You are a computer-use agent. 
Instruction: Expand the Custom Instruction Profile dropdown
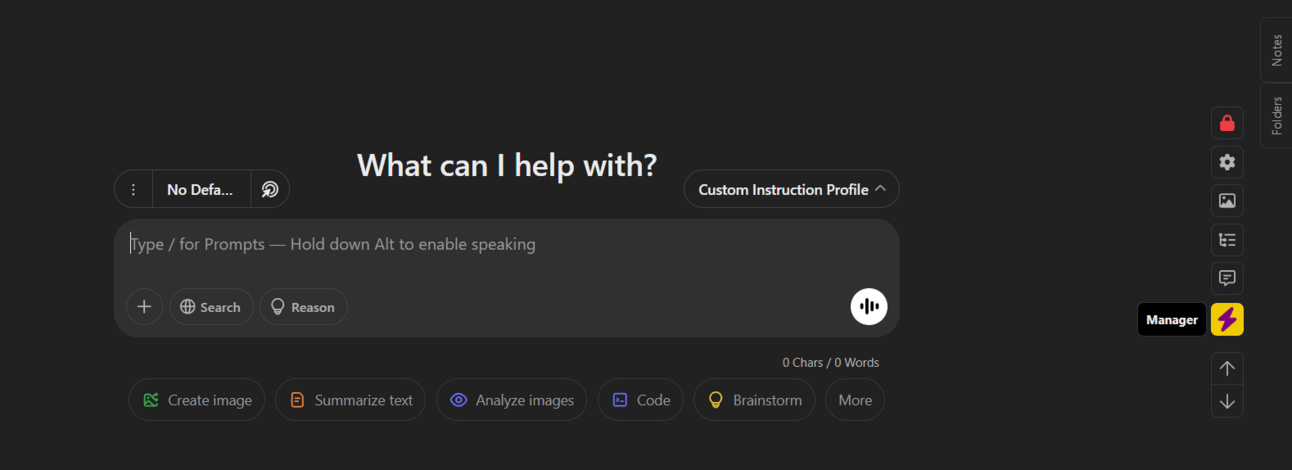coord(791,189)
